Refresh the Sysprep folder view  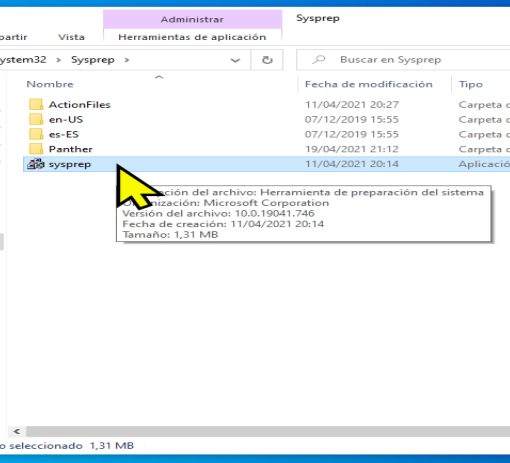click(x=267, y=60)
